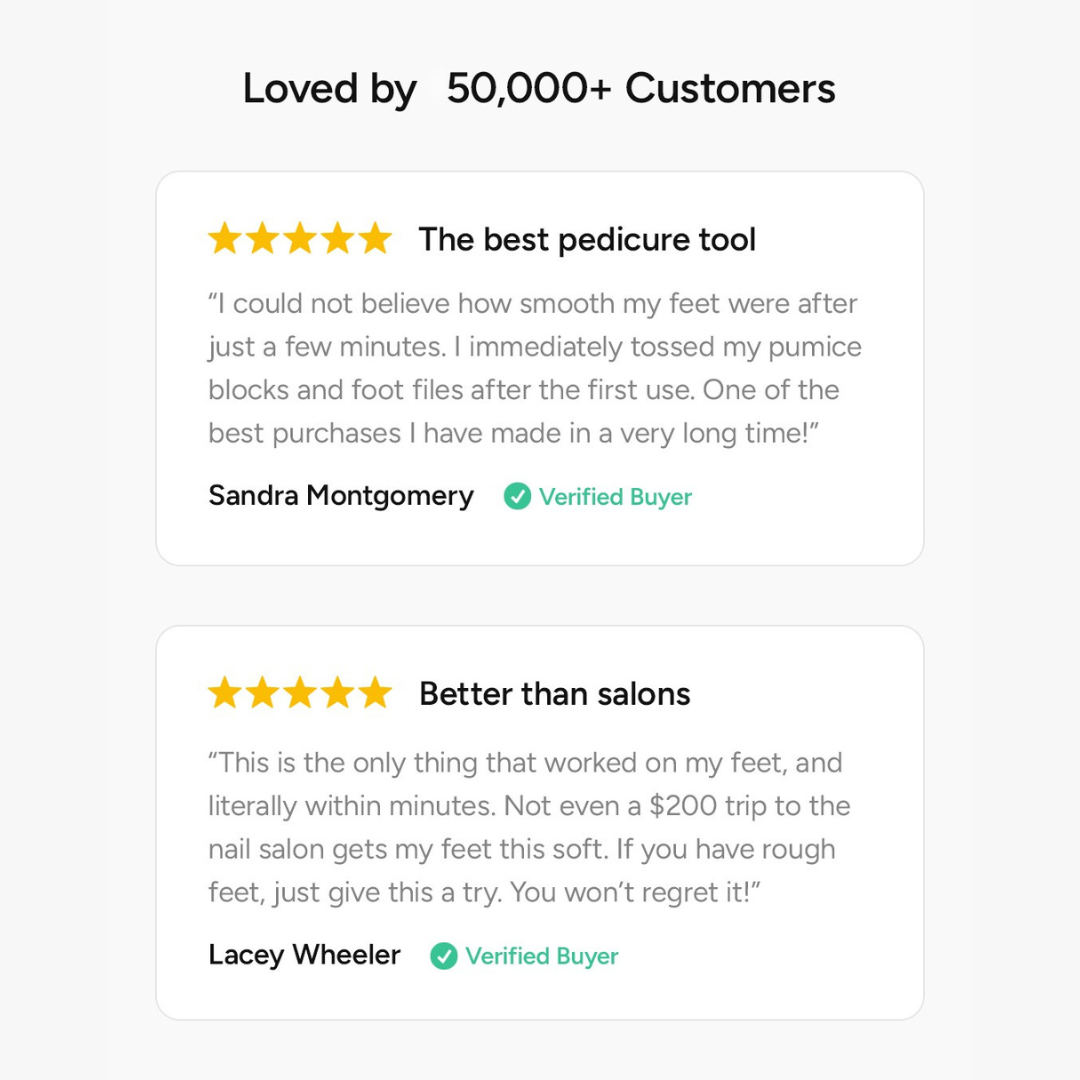Click the second star in Sandra's review
The width and height of the screenshot is (1080, 1080).
[x=262, y=240]
